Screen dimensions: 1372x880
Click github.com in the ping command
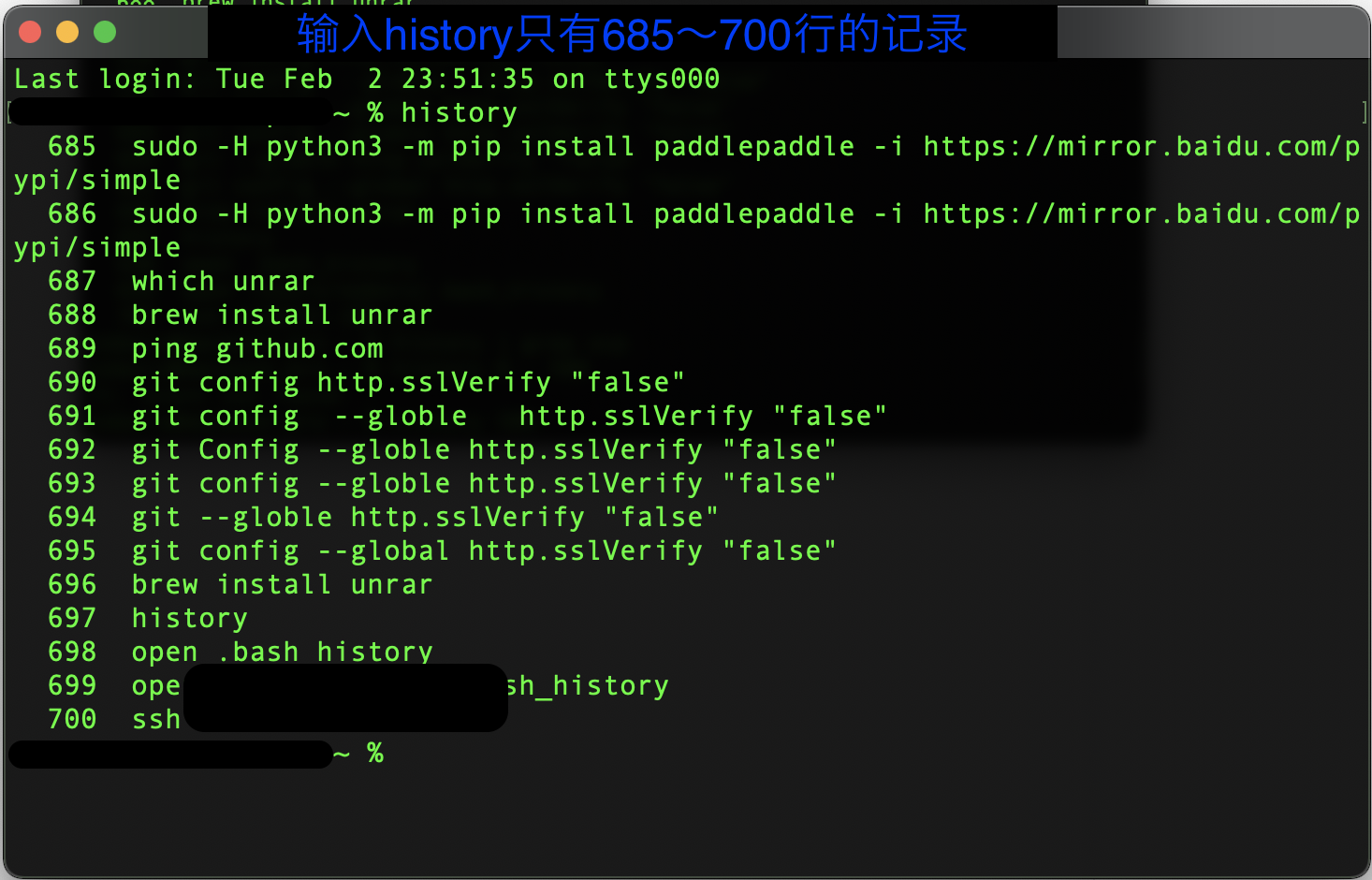[x=299, y=348]
